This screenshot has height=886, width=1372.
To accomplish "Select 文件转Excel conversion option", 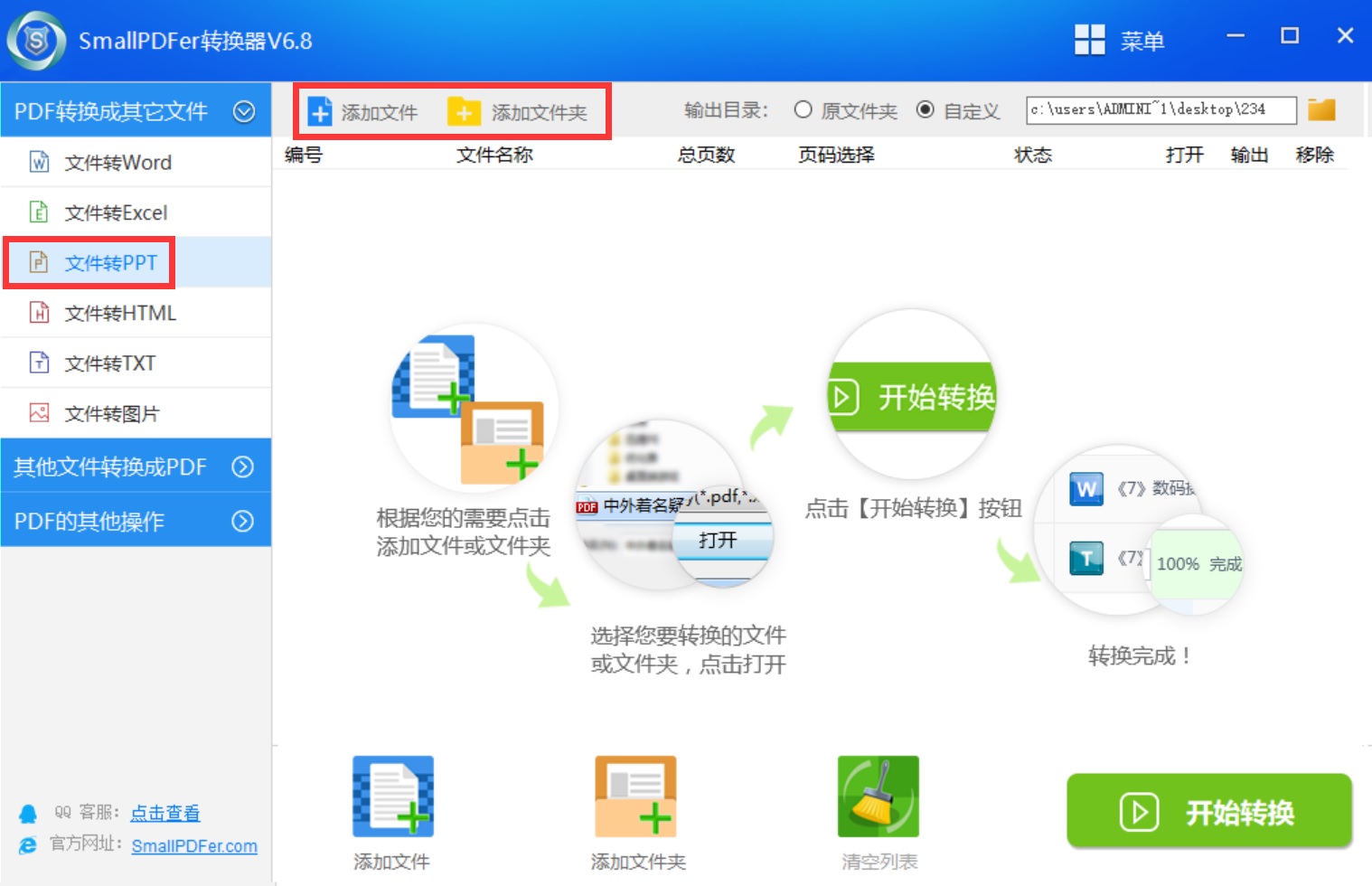I will pos(136,212).
